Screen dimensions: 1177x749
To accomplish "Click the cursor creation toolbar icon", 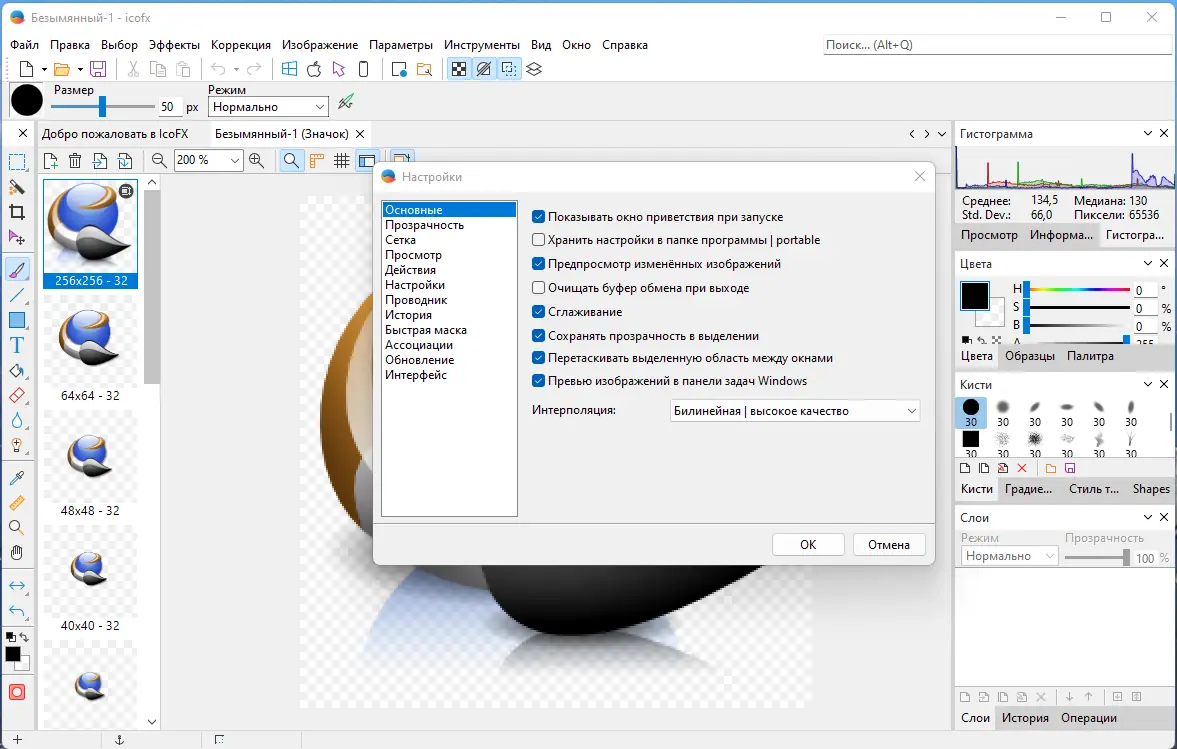I will click(339, 69).
